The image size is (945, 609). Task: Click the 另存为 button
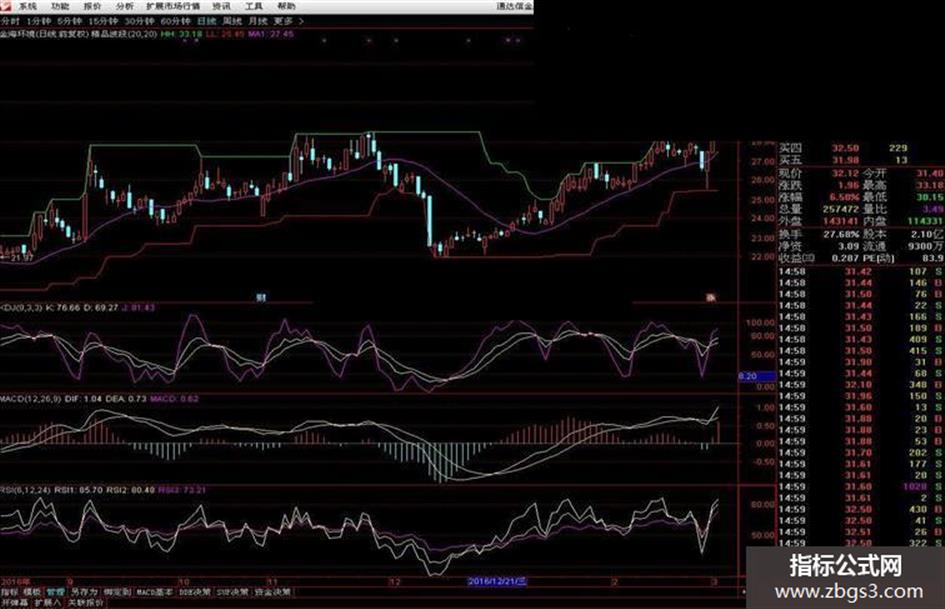[84, 592]
